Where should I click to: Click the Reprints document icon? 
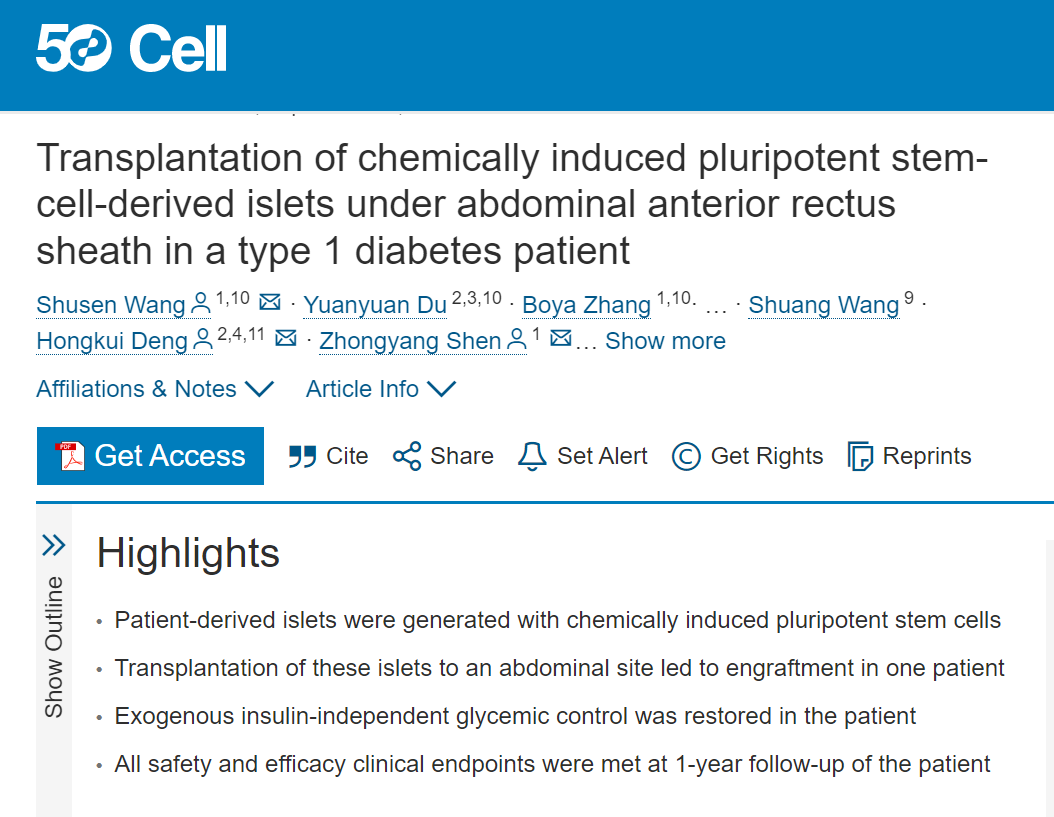click(x=860, y=457)
